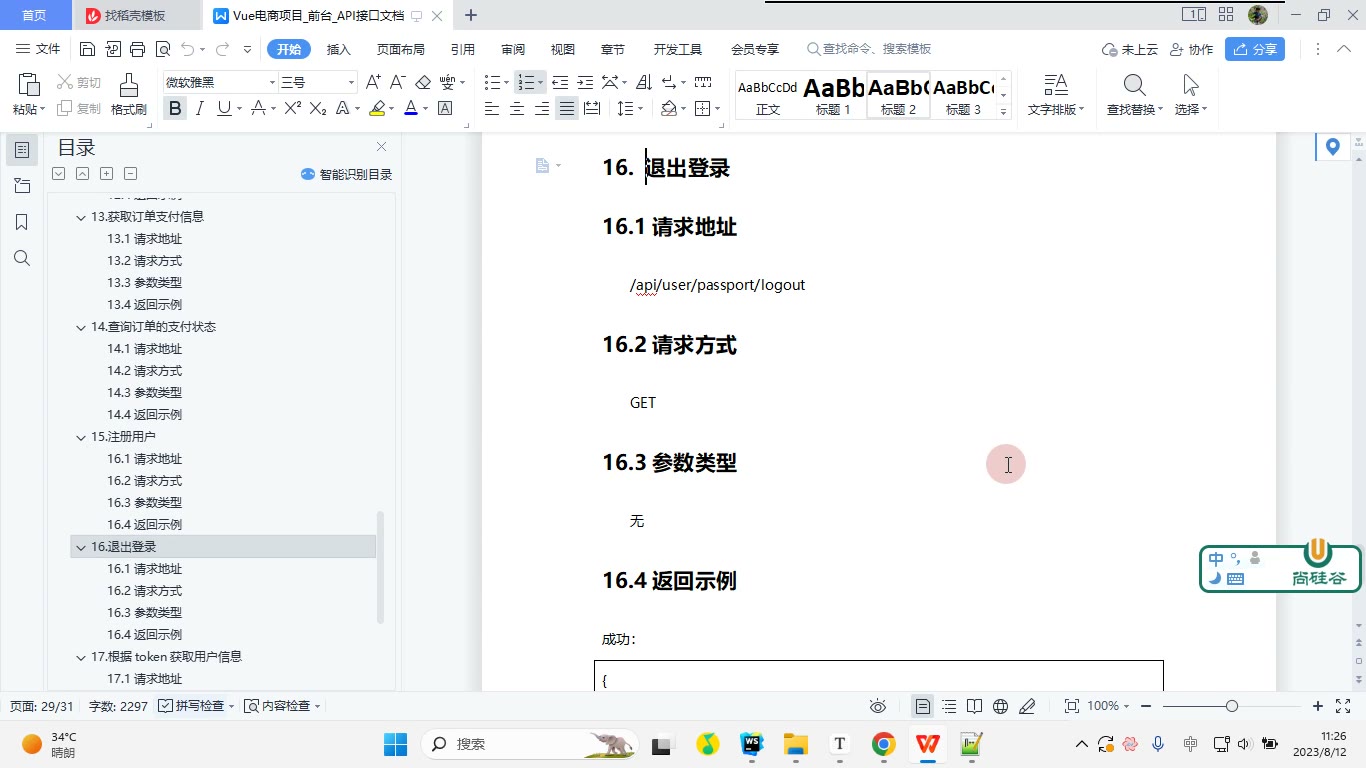Screen dimensions: 1366x768
Task: Click the 协作 collaborate button
Action: 1191,49
